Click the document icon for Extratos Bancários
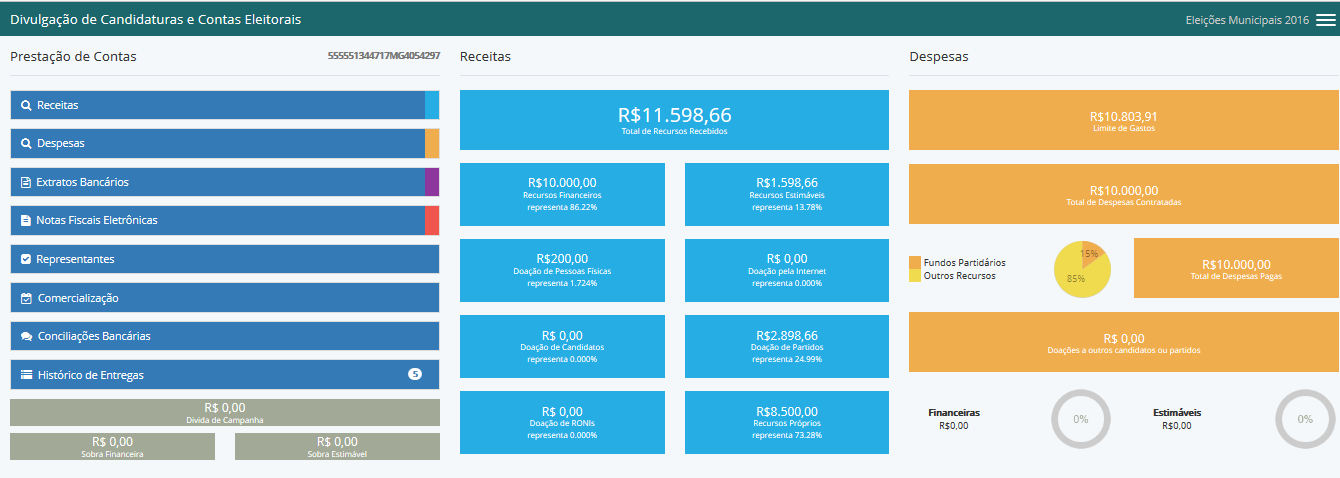This screenshot has height=478, width=1340. click(x=26, y=182)
